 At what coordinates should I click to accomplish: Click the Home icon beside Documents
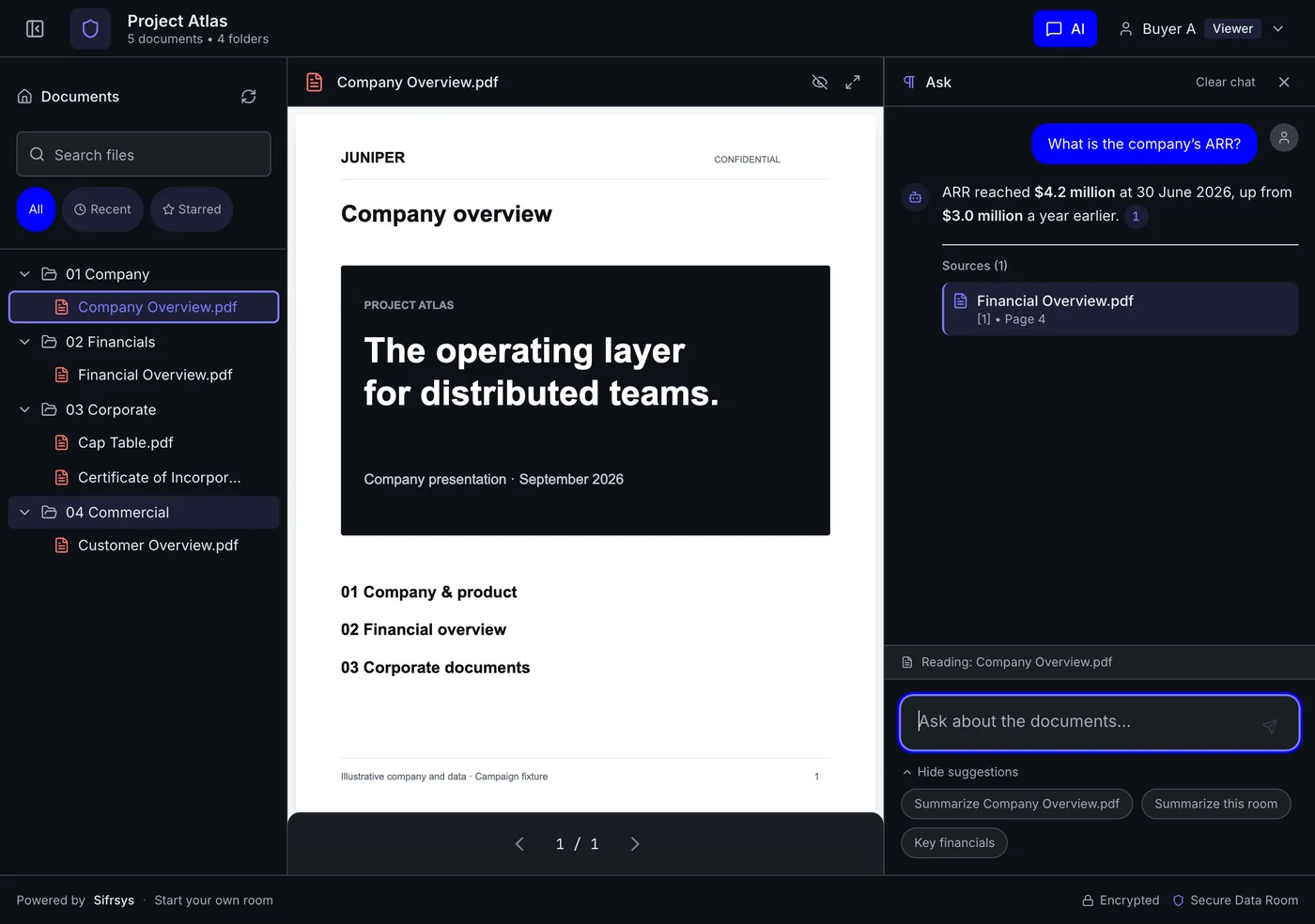pyautogui.click(x=25, y=97)
